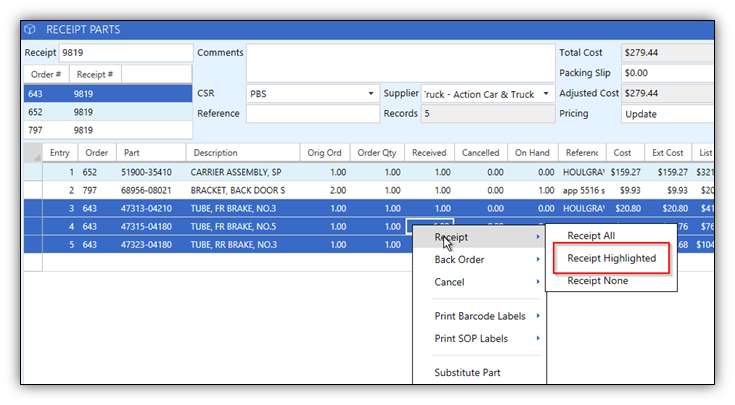Click TUBE, RR BRAKE, NO.3 description

(x=242, y=245)
